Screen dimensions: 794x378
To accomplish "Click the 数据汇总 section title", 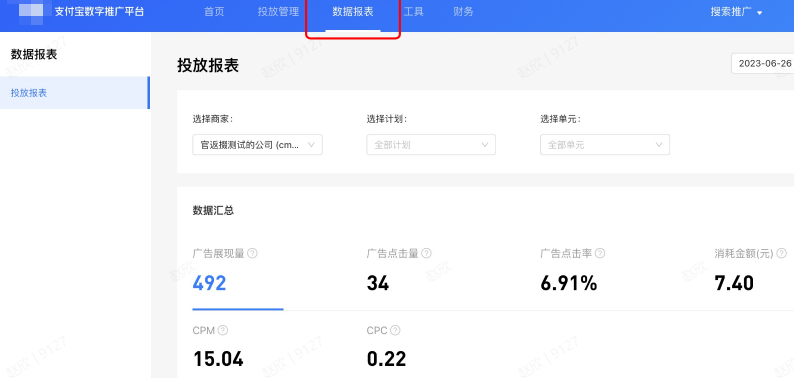I will pos(213,211).
